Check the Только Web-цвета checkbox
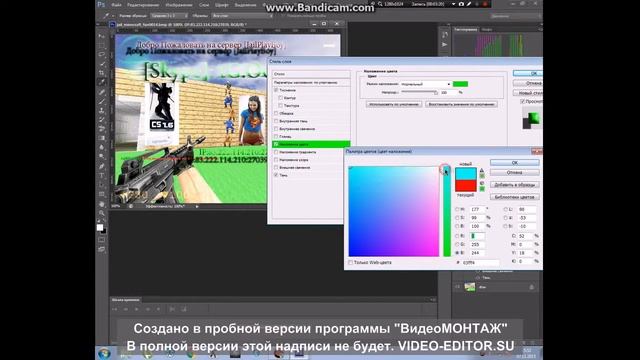The height and width of the screenshot is (360, 640). (x=350, y=262)
